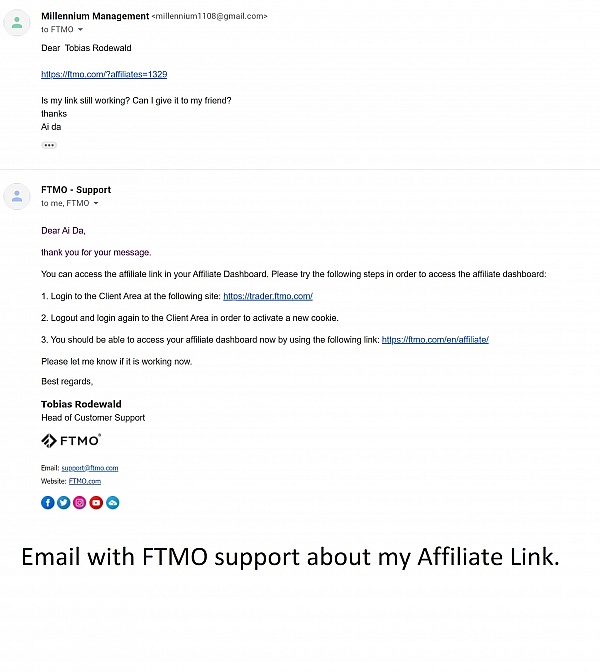600x672 pixels.
Task: Click the blue cloud icon in the signature
Action: tap(112, 502)
